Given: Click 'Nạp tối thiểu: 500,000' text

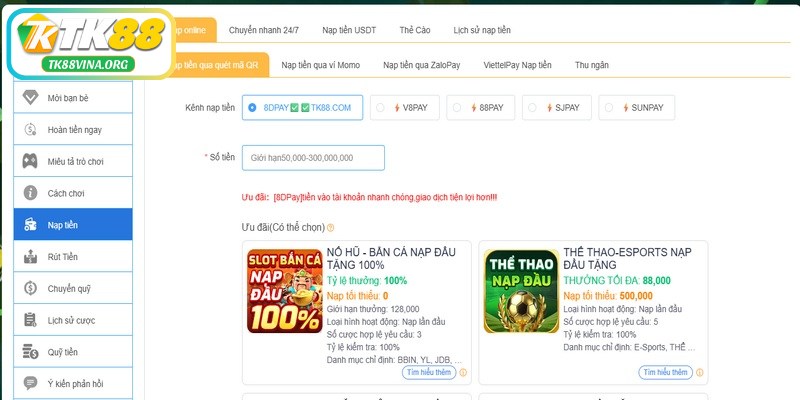Looking at the screenshot, I should click(608, 295).
